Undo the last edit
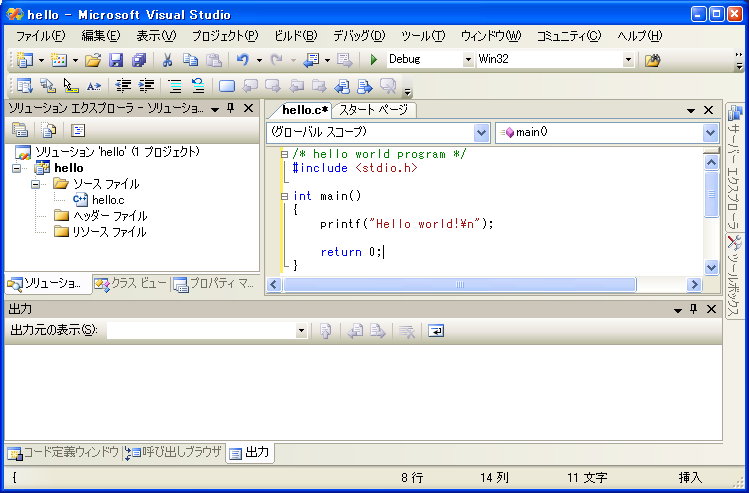749x493 pixels. point(243,60)
